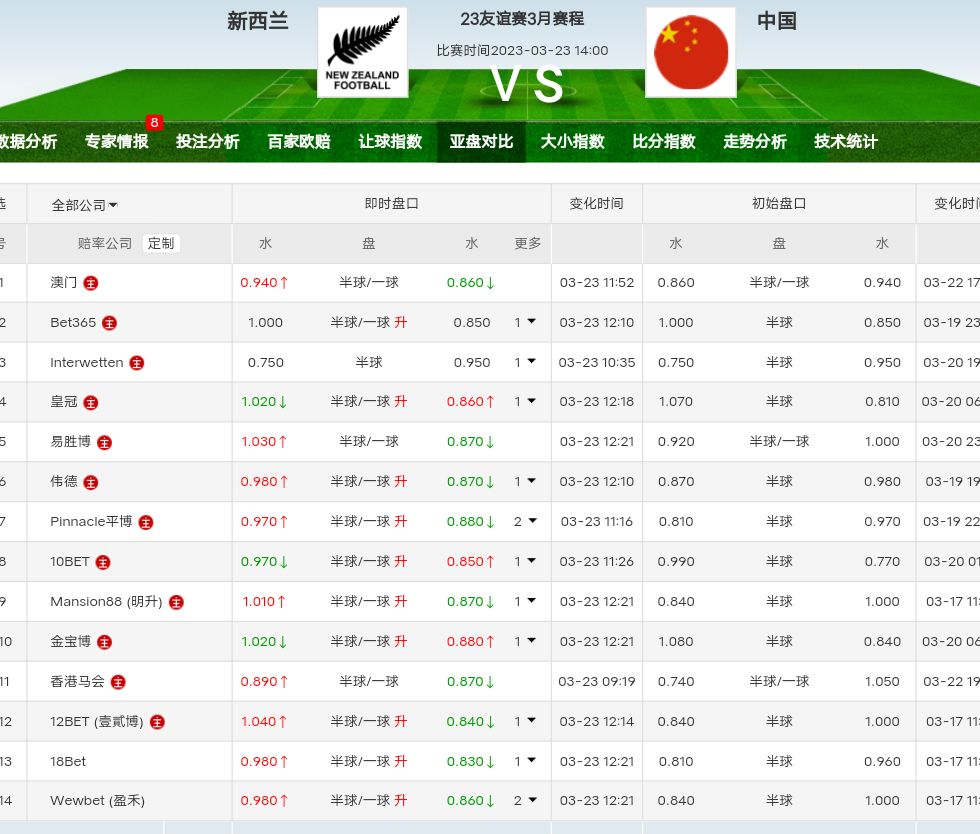The width and height of the screenshot is (980, 834).
Task: Expand more odds for the Bet365 row
Action: 525,322
